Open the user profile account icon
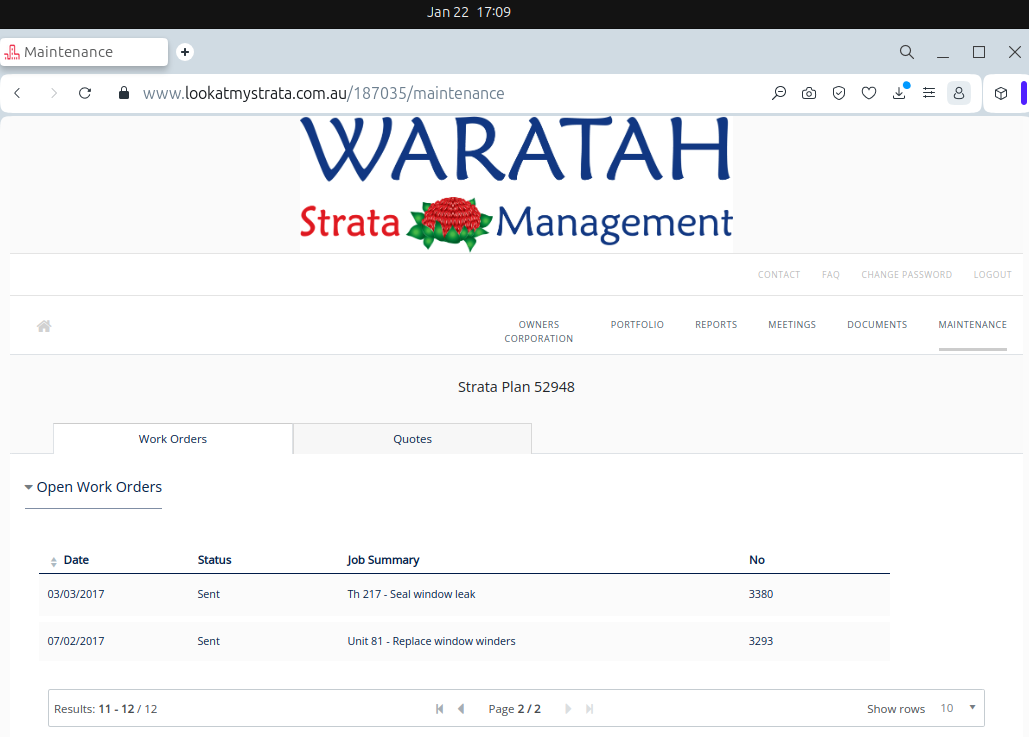The image size is (1029, 737). (959, 93)
